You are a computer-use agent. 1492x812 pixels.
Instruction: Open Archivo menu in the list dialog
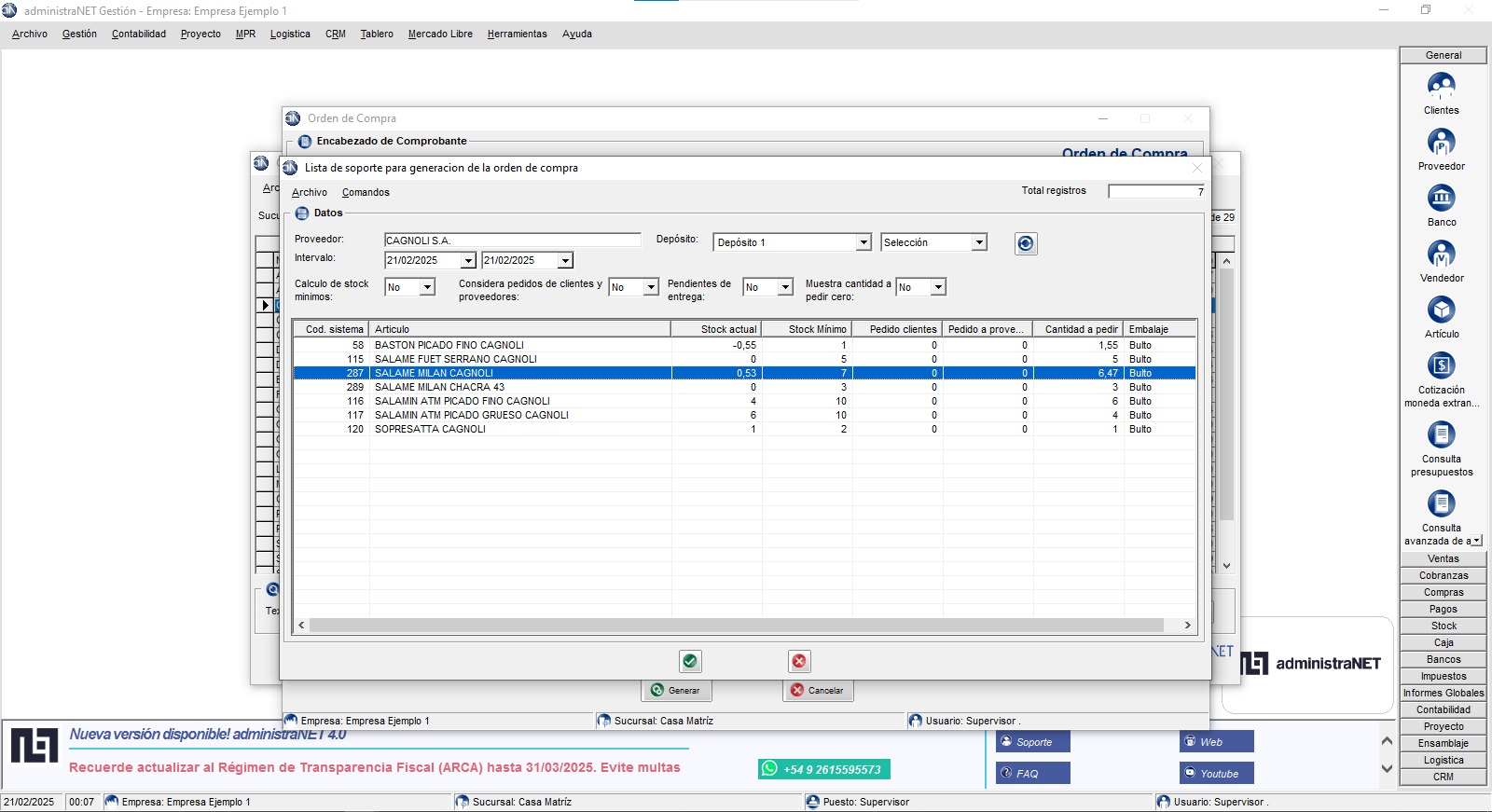(x=310, y=192)
